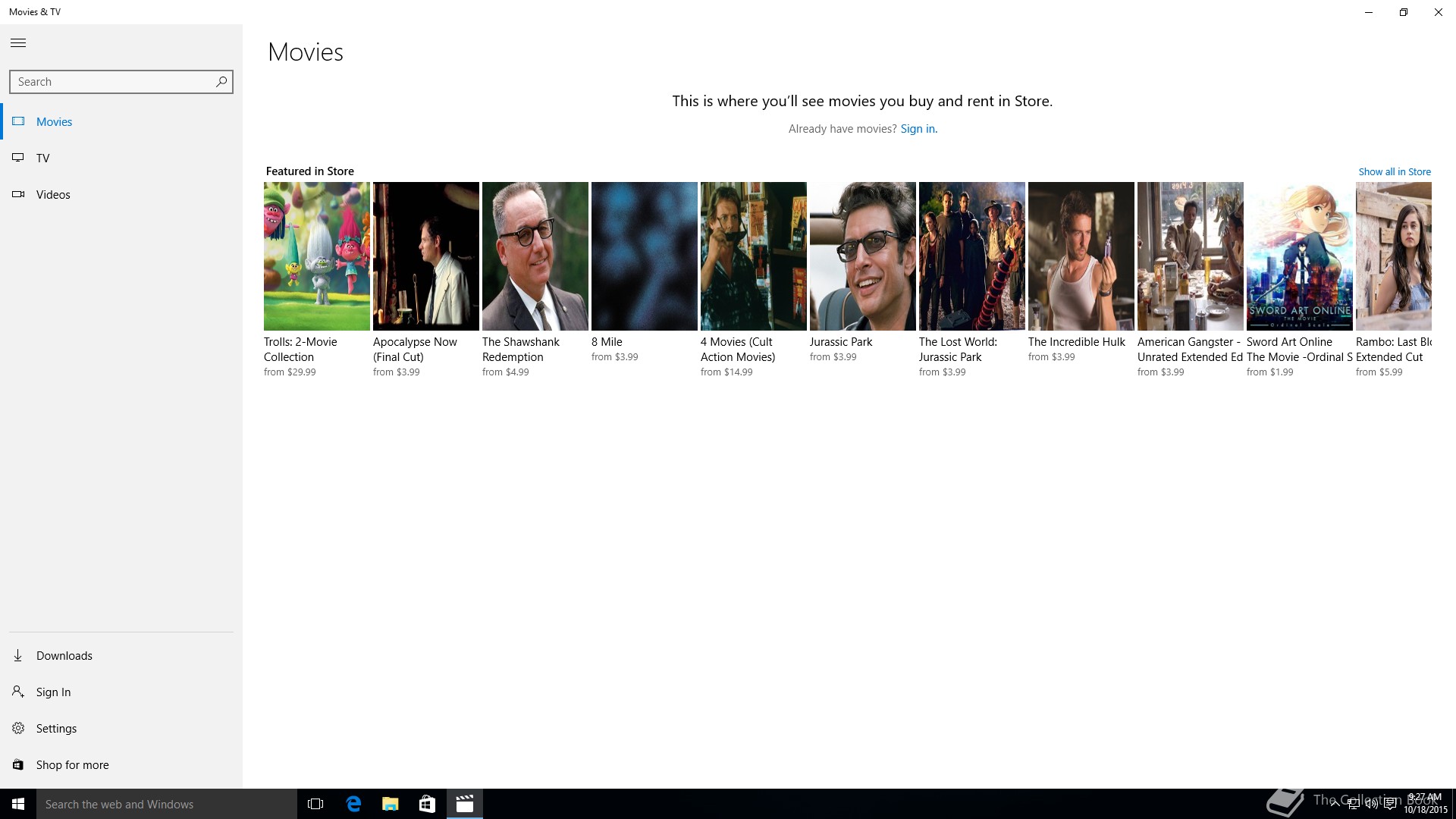Click 'The Shawshank Redemption' title text
Screen dimensions: 1456x819
521,350
